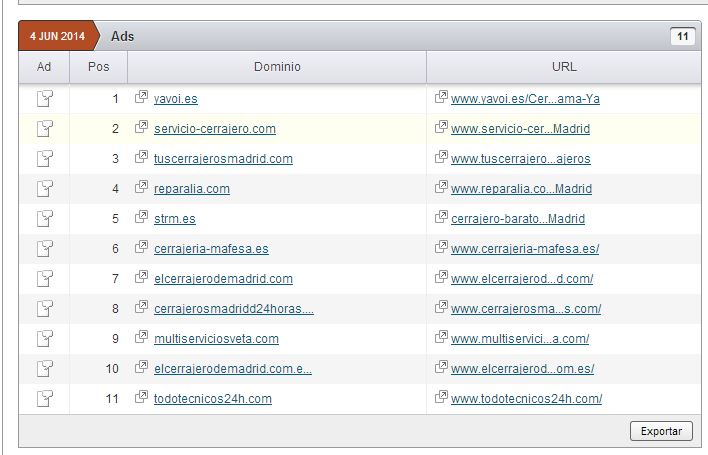
Task: Open the elcerrajerodemadrid.com domain link in row 7
Action: 223,279
